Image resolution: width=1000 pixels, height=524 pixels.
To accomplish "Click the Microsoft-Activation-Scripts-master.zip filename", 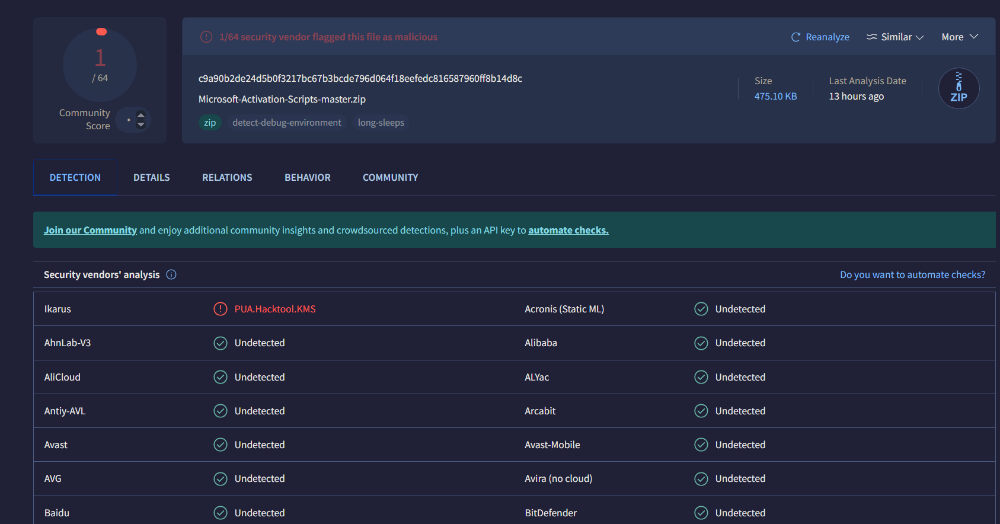I will pyautogui.click(x=281, y=99).
